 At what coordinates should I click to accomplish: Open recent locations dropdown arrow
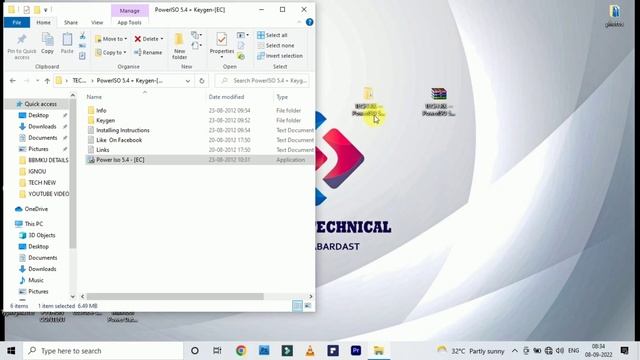click(37, 81)
